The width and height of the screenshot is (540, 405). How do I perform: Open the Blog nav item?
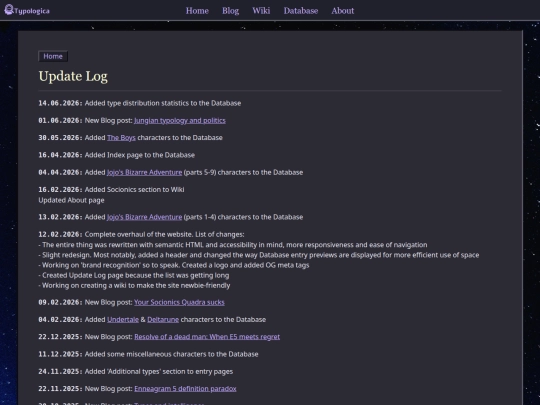click(230, 11)
